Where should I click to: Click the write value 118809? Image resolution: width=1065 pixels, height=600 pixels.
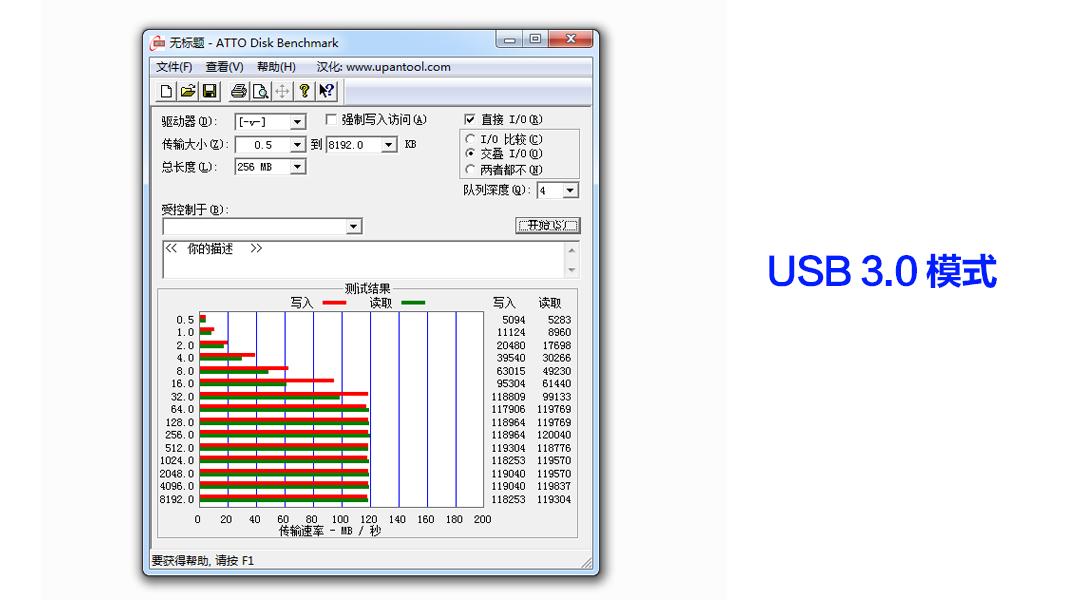pos(508,397)
